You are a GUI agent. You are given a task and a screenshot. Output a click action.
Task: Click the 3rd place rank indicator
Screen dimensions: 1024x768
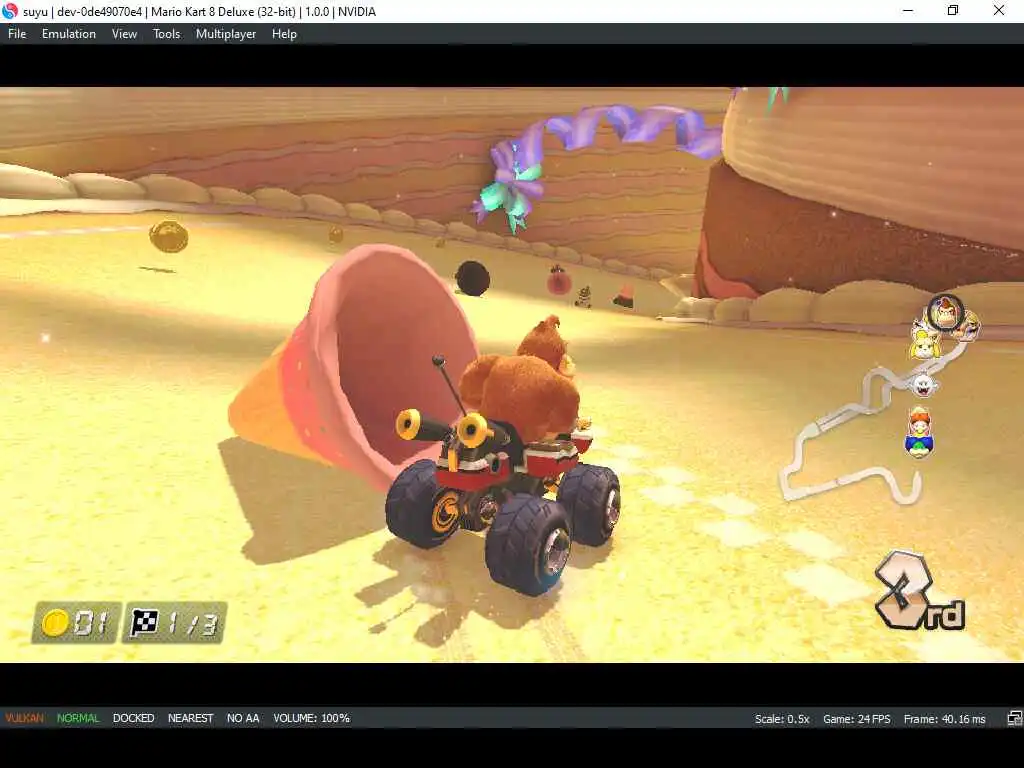(x=918, y=591)
